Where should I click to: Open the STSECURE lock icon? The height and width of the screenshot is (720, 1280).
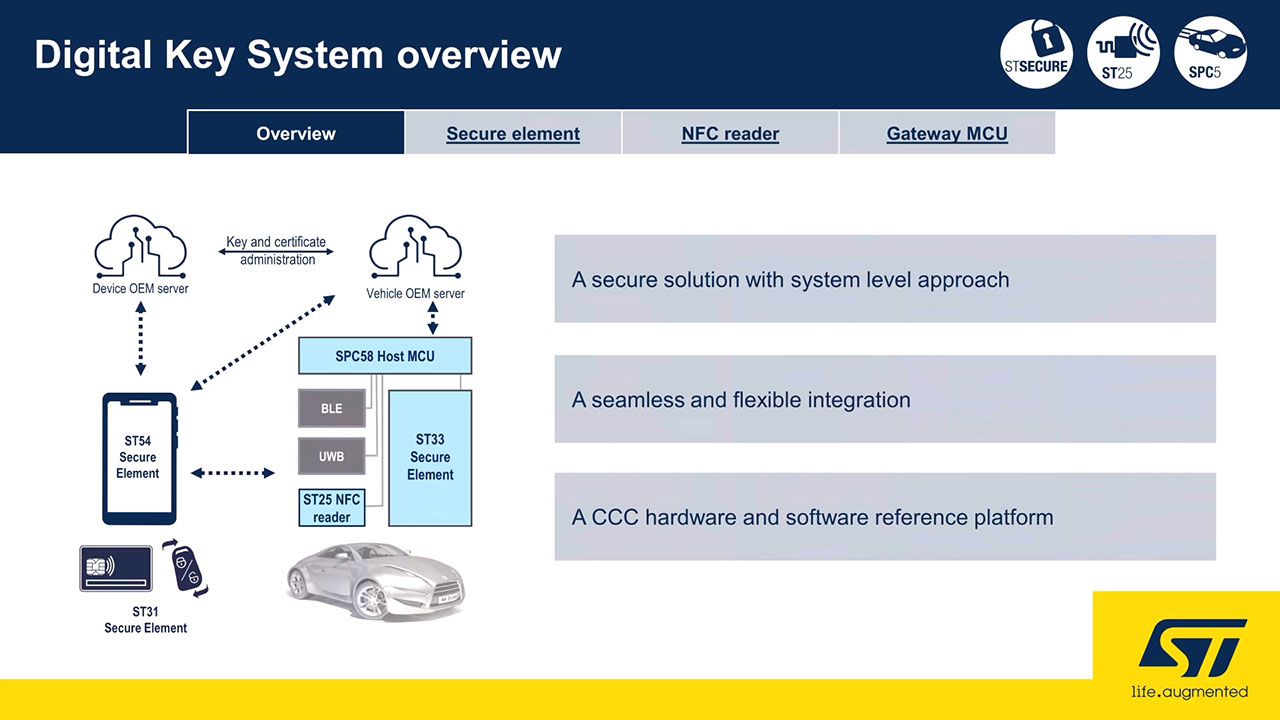tap(1036, 52)
